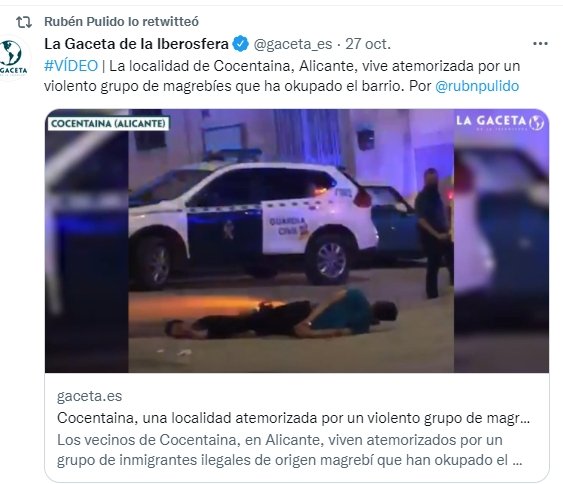Click the COCENTAINA (ALICANTE) location label
This screenshot has height=484, width=563.
(108, 124)
